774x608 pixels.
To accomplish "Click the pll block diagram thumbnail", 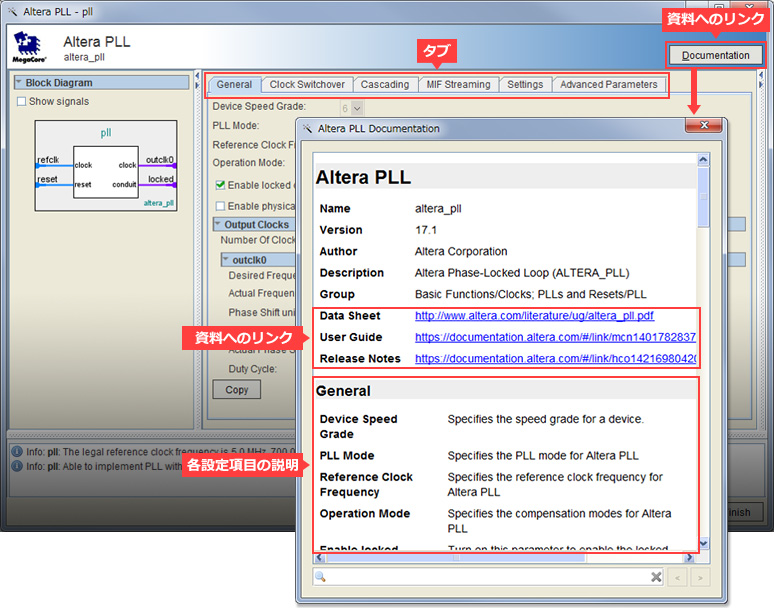I will coord(106,166).
